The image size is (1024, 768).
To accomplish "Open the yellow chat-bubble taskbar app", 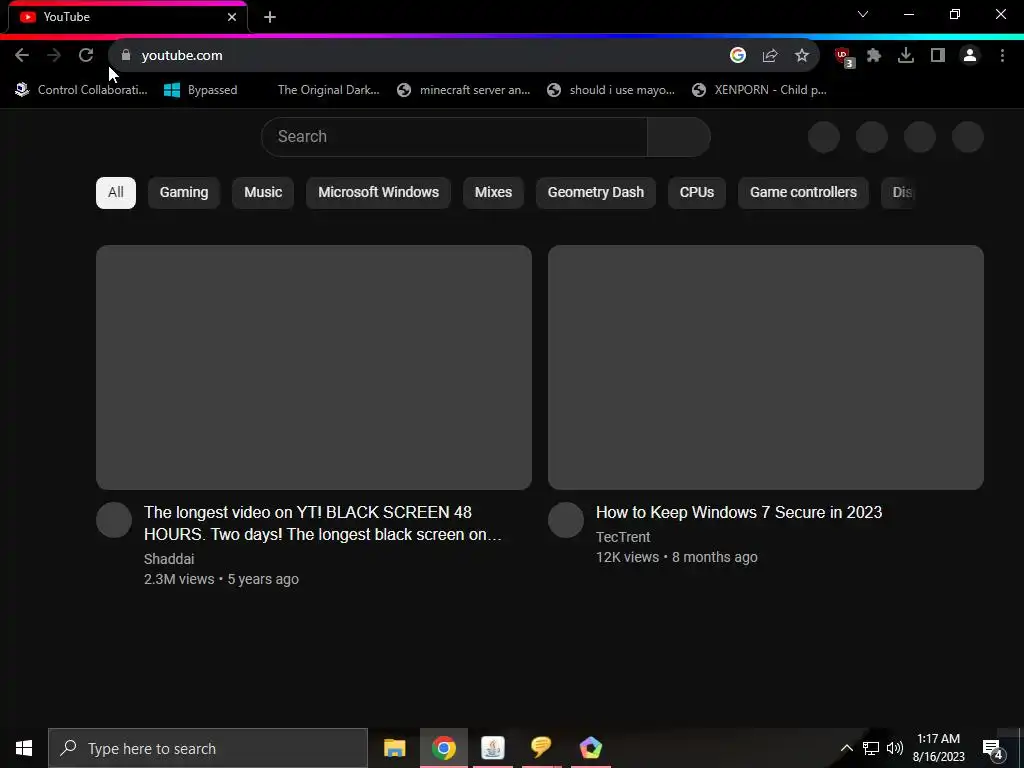I will (x=541, y=748).
